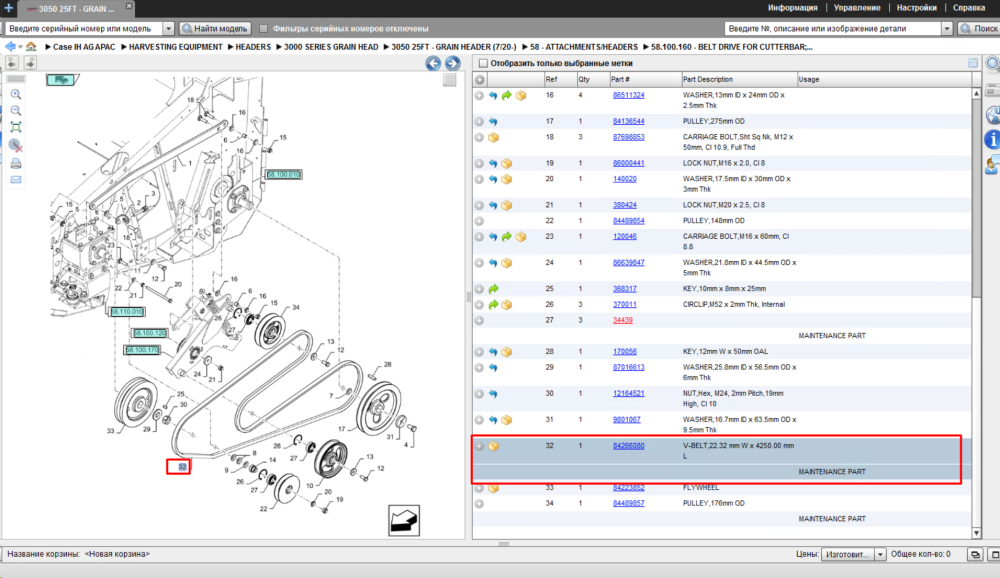Click the home icon in the breadcrumb
1000x578 pixels.
point(31,47)
